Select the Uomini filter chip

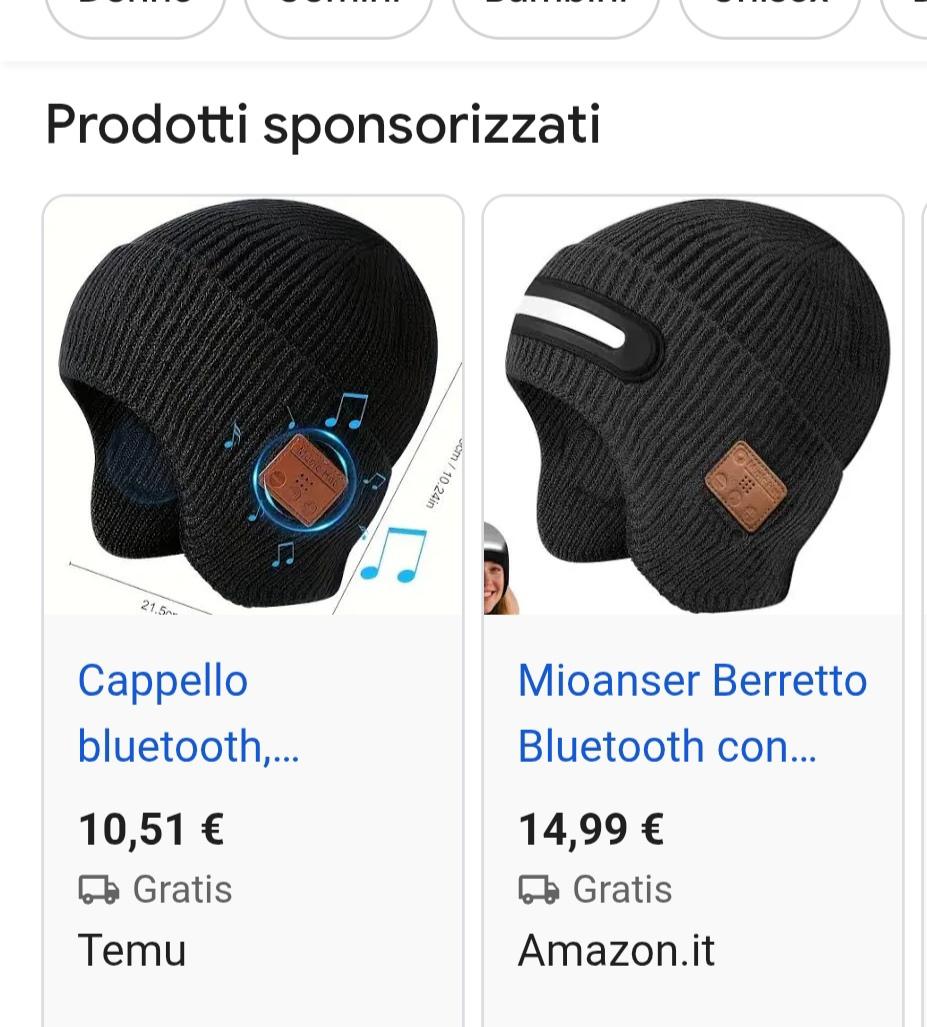[x=338, y=12]
